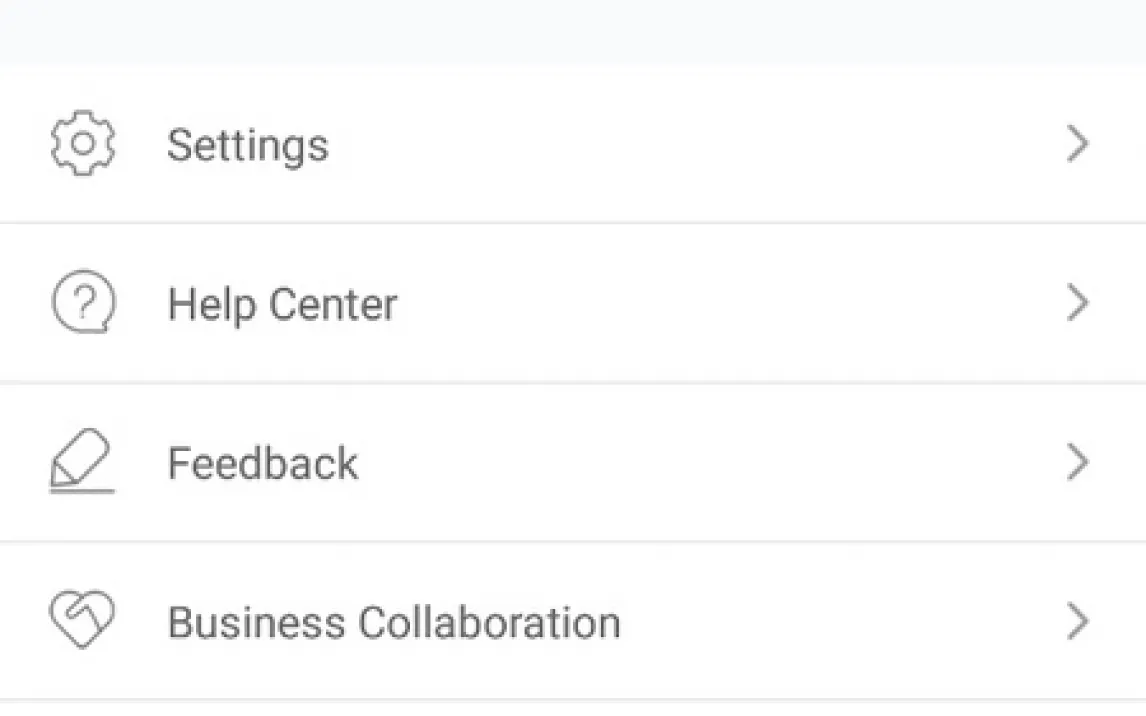
Task: Choose the Feedback menu entry
Action: click(500, 463)
